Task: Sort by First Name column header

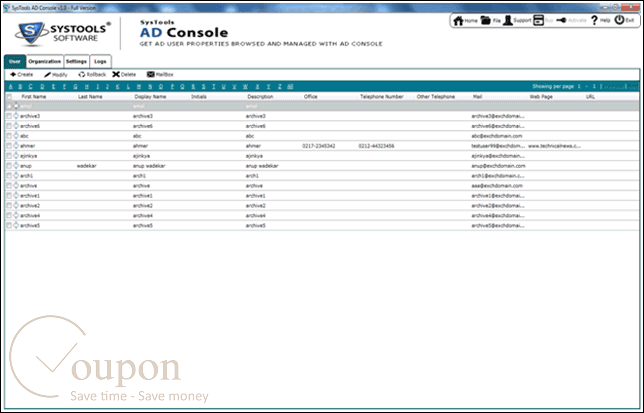Action: (34, 96)
